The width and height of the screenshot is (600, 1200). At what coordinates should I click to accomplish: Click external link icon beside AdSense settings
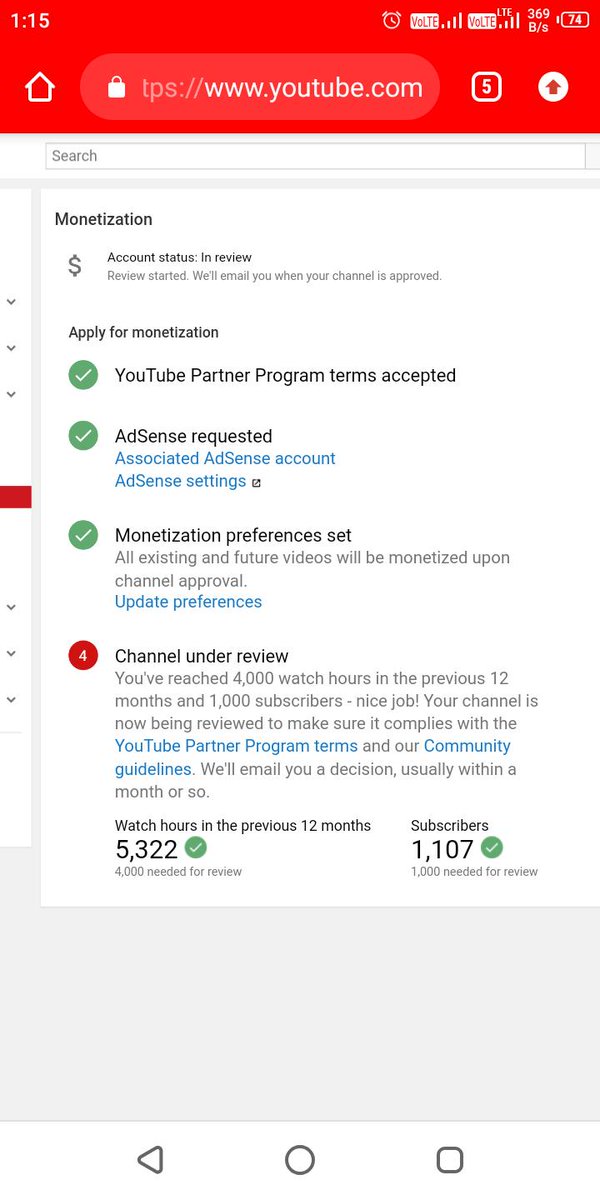point(256,483)
